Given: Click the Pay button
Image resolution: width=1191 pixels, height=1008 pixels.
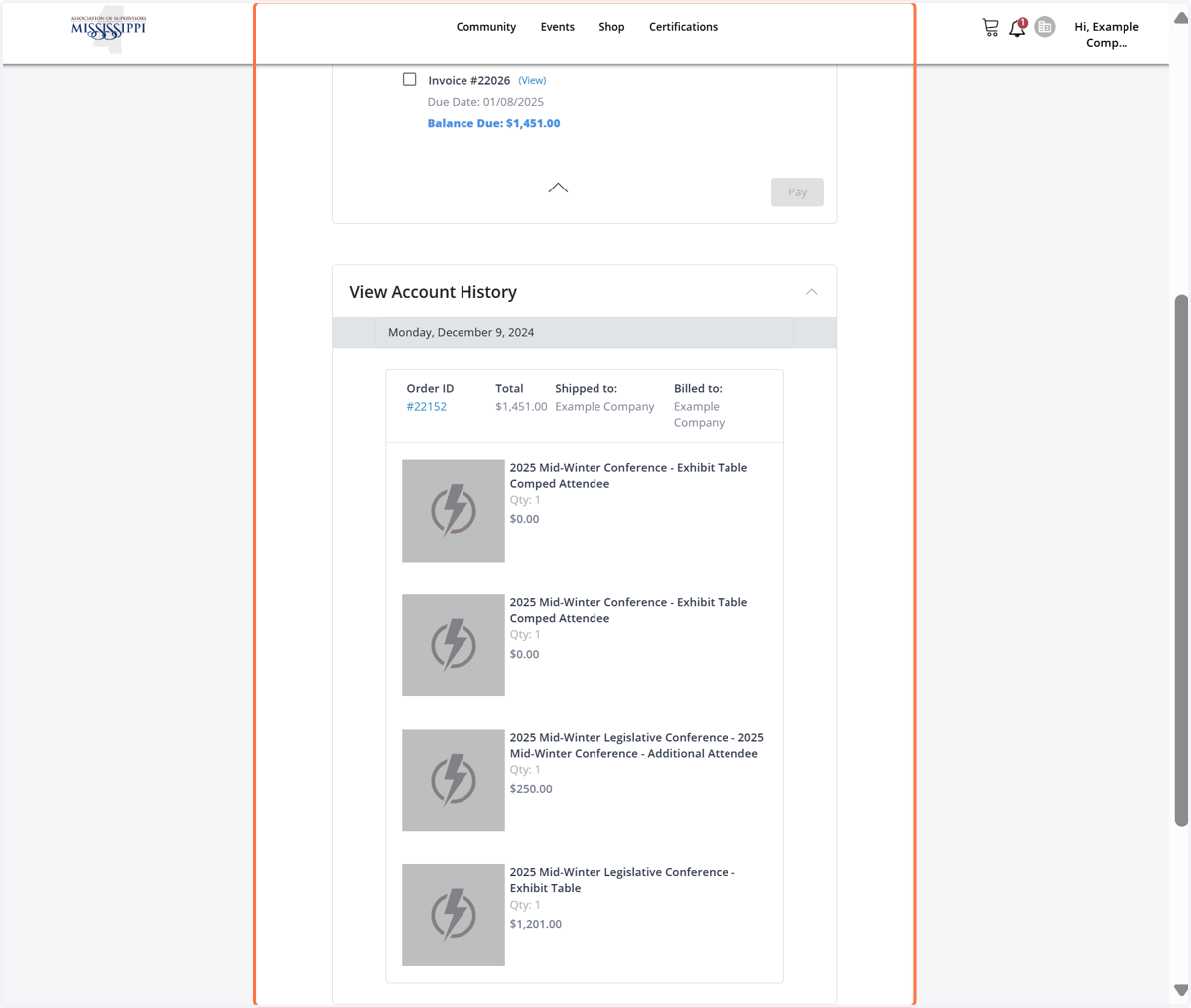Looking at the screenshot, I should 797,192.
